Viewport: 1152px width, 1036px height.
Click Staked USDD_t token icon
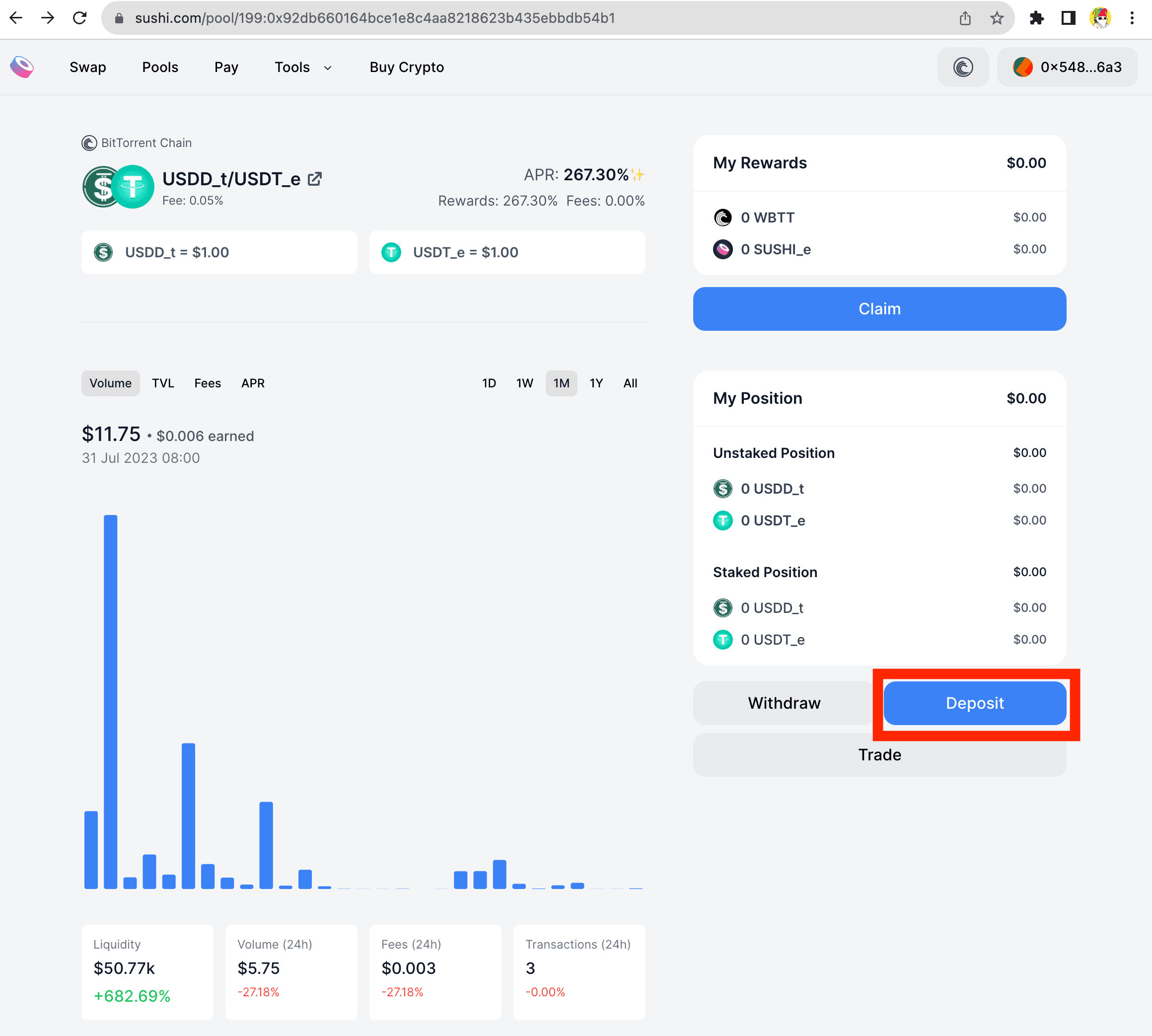click(723, 608)
